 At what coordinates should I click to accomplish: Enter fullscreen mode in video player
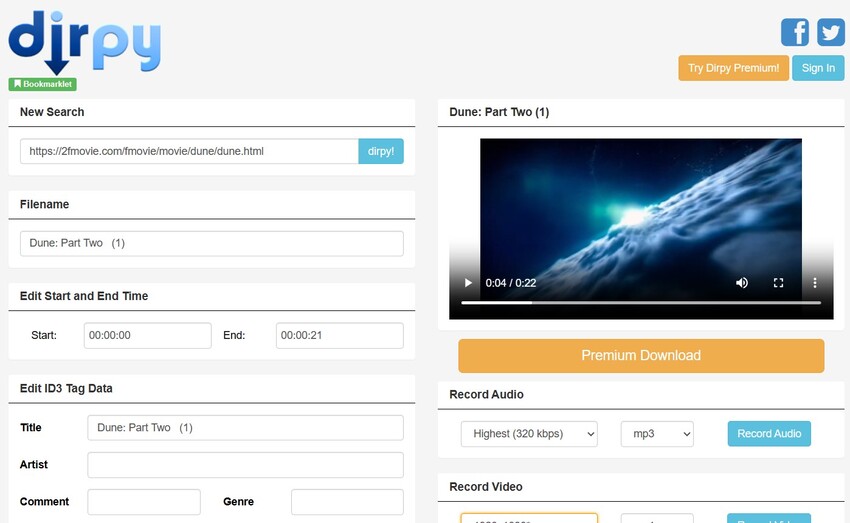click(x=778, y=283)
